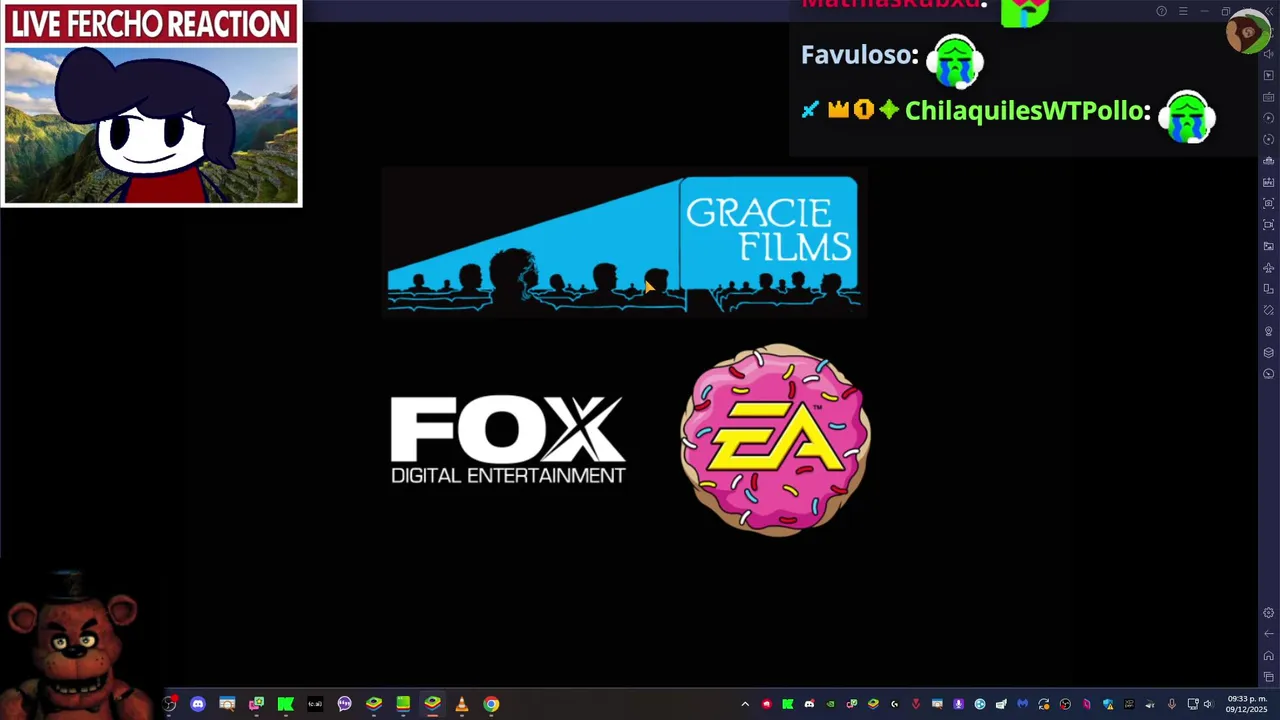Click the EA donut logo
Screen dimensions: 1280x720
pos(775,439)
